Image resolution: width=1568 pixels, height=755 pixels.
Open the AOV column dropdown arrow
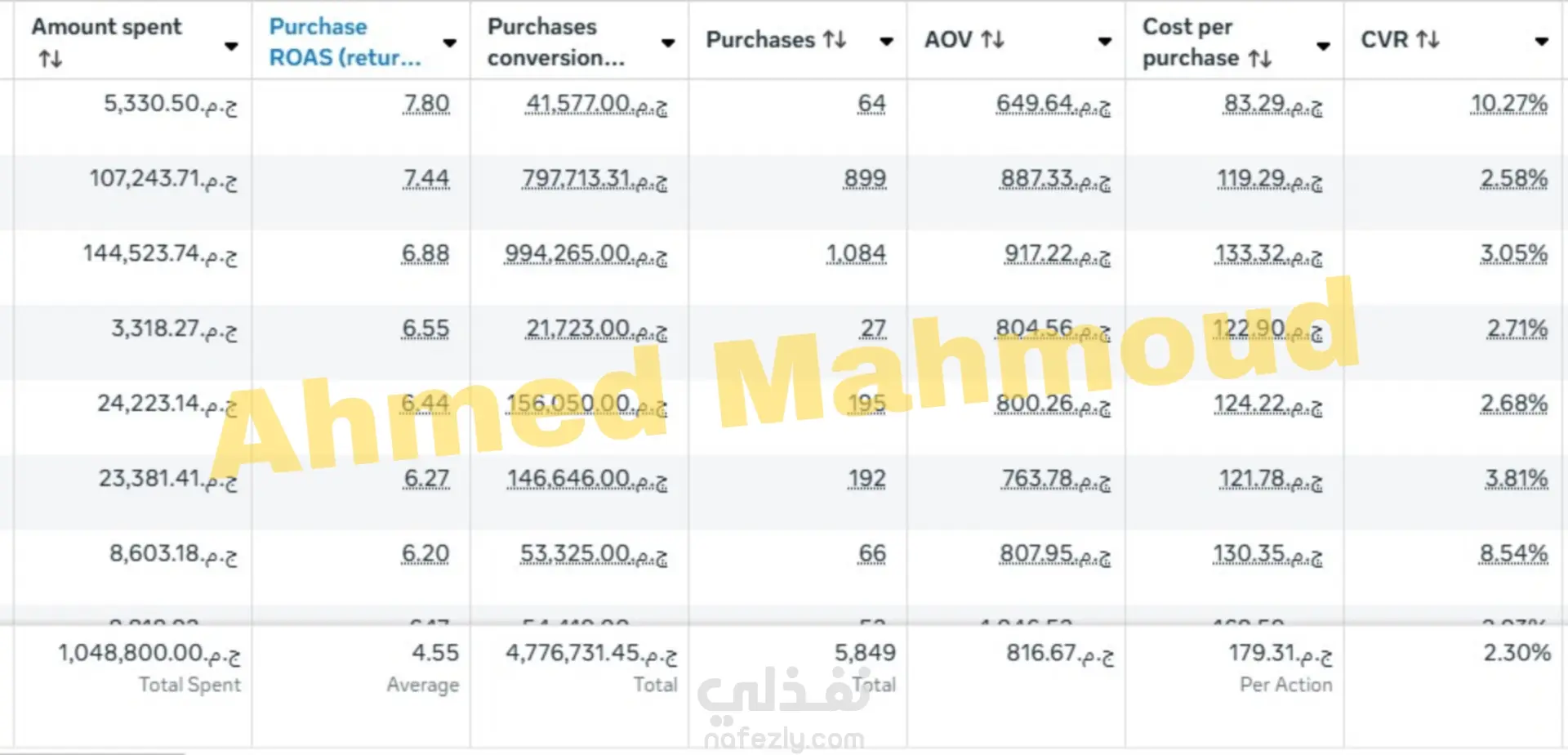click(1105, 41)
